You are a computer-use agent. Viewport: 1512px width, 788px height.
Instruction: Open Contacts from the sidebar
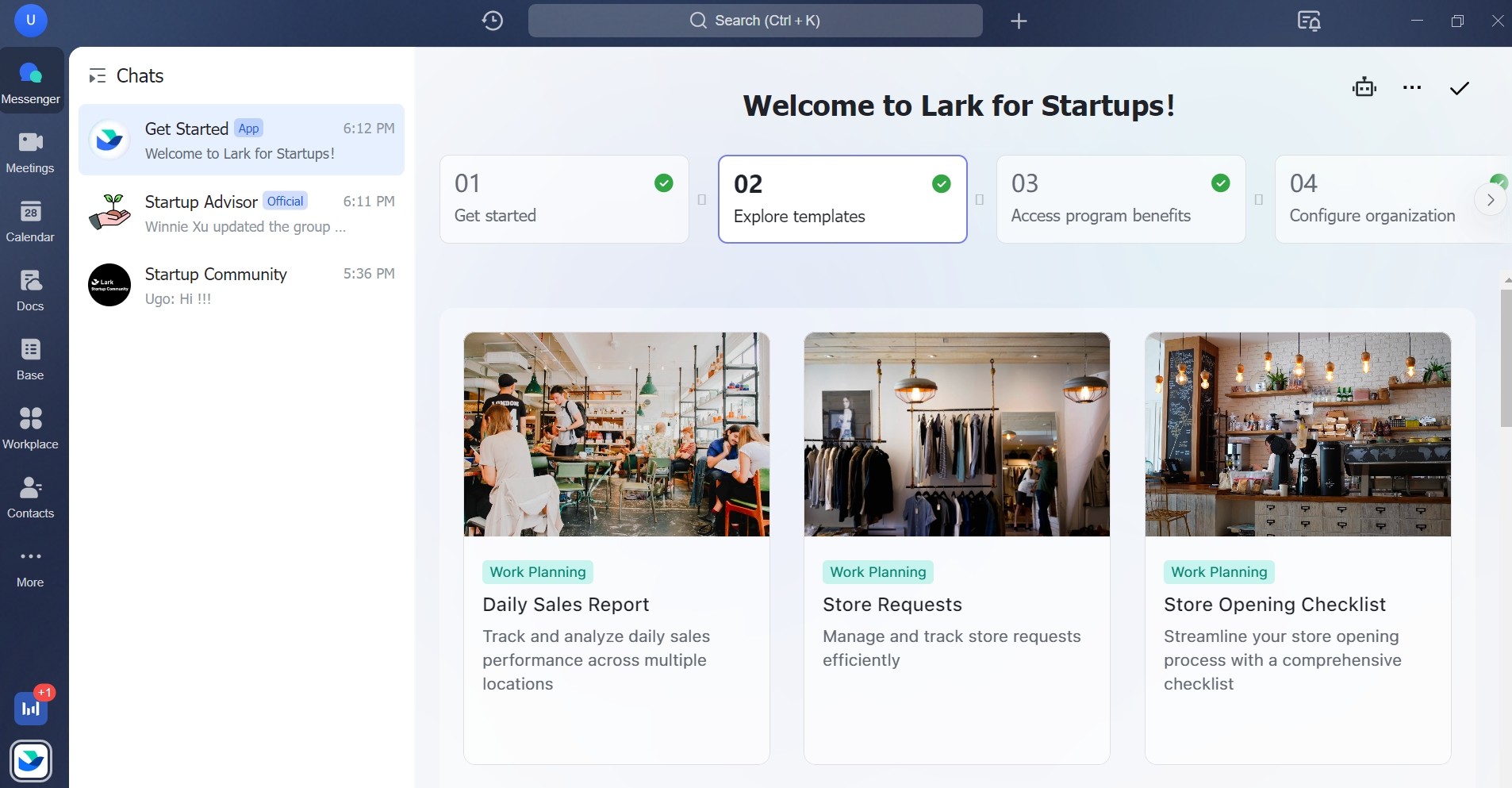(31, 497)
